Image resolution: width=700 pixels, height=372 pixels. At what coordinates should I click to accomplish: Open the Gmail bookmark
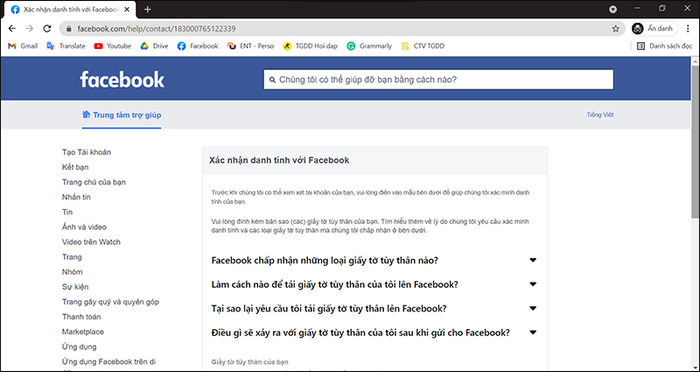tap(23, 46)
